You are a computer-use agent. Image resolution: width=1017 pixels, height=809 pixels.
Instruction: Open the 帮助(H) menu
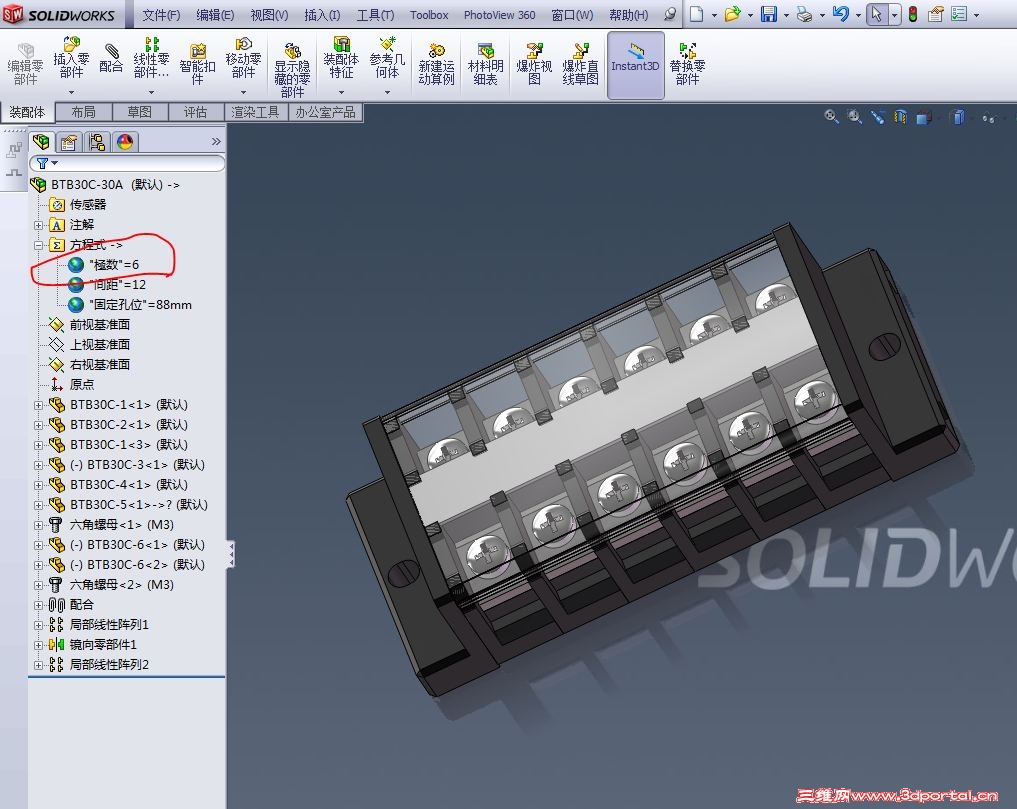point(628,14)
